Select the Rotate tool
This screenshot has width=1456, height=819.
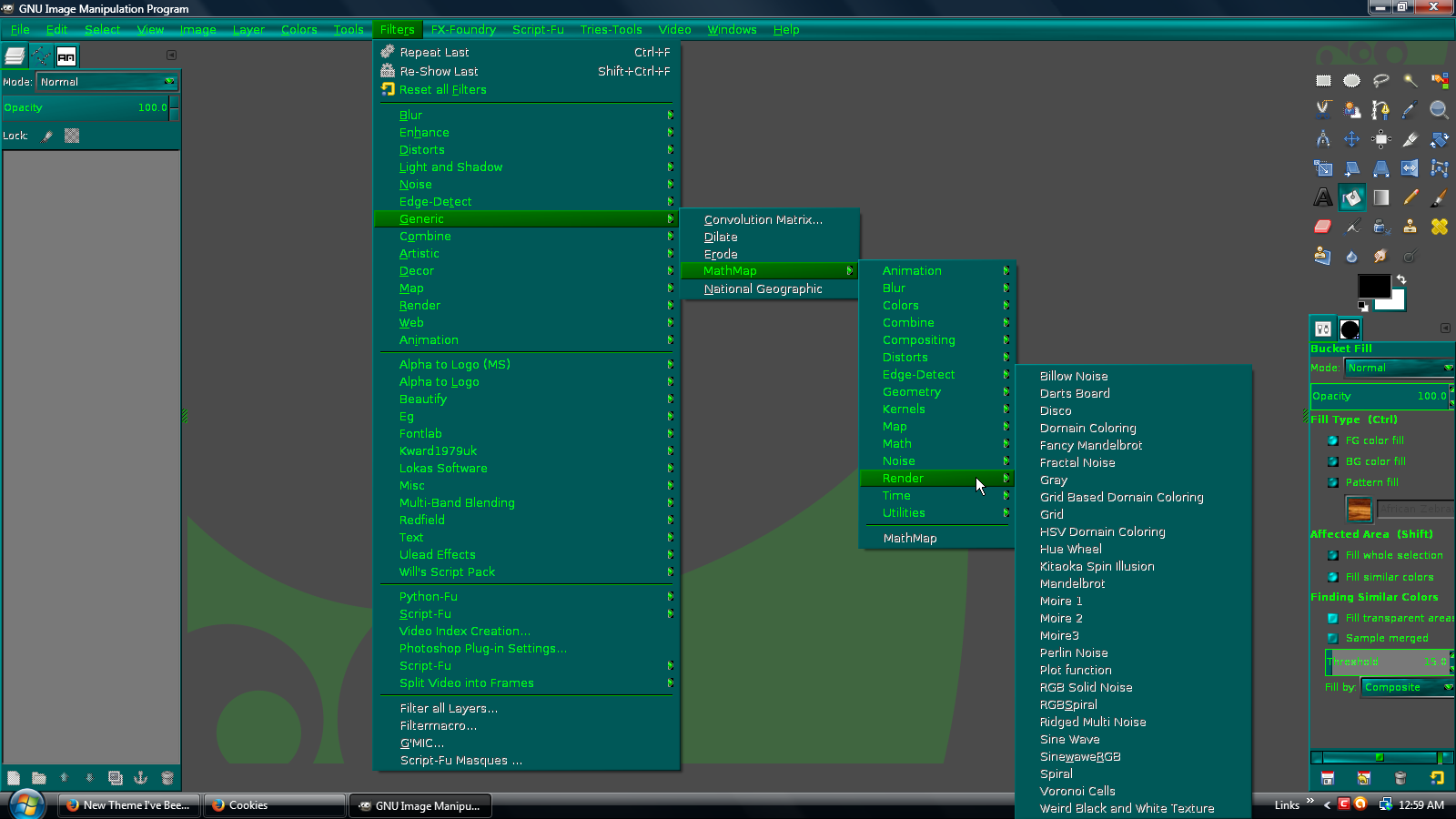point(1440,139)
